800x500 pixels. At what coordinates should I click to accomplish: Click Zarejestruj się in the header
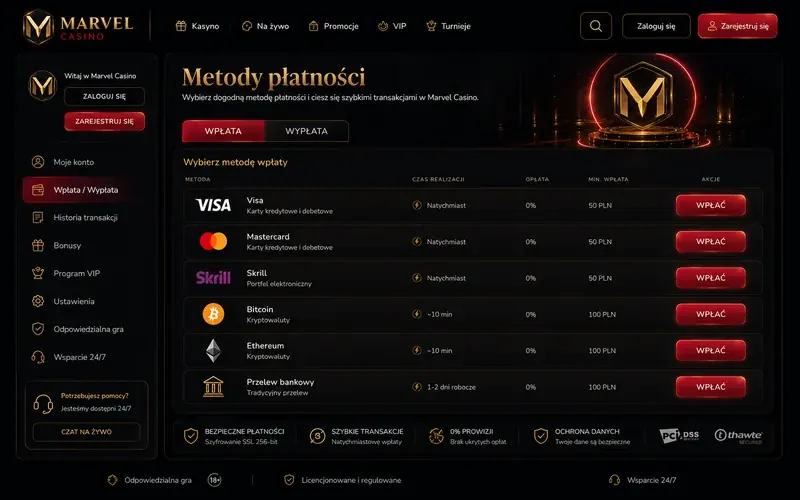coord(737,26)
